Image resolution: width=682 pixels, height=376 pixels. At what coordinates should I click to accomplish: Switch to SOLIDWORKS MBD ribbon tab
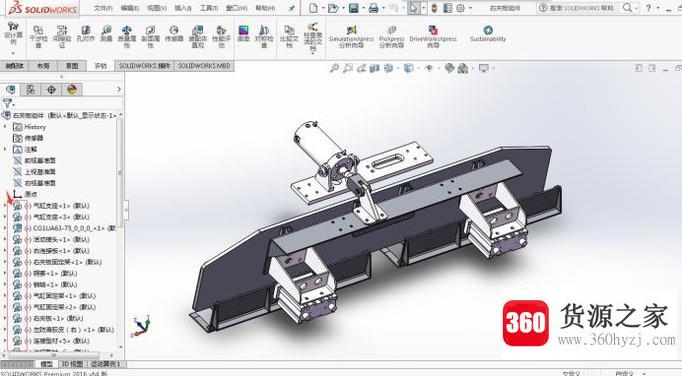tap(204, 66)
